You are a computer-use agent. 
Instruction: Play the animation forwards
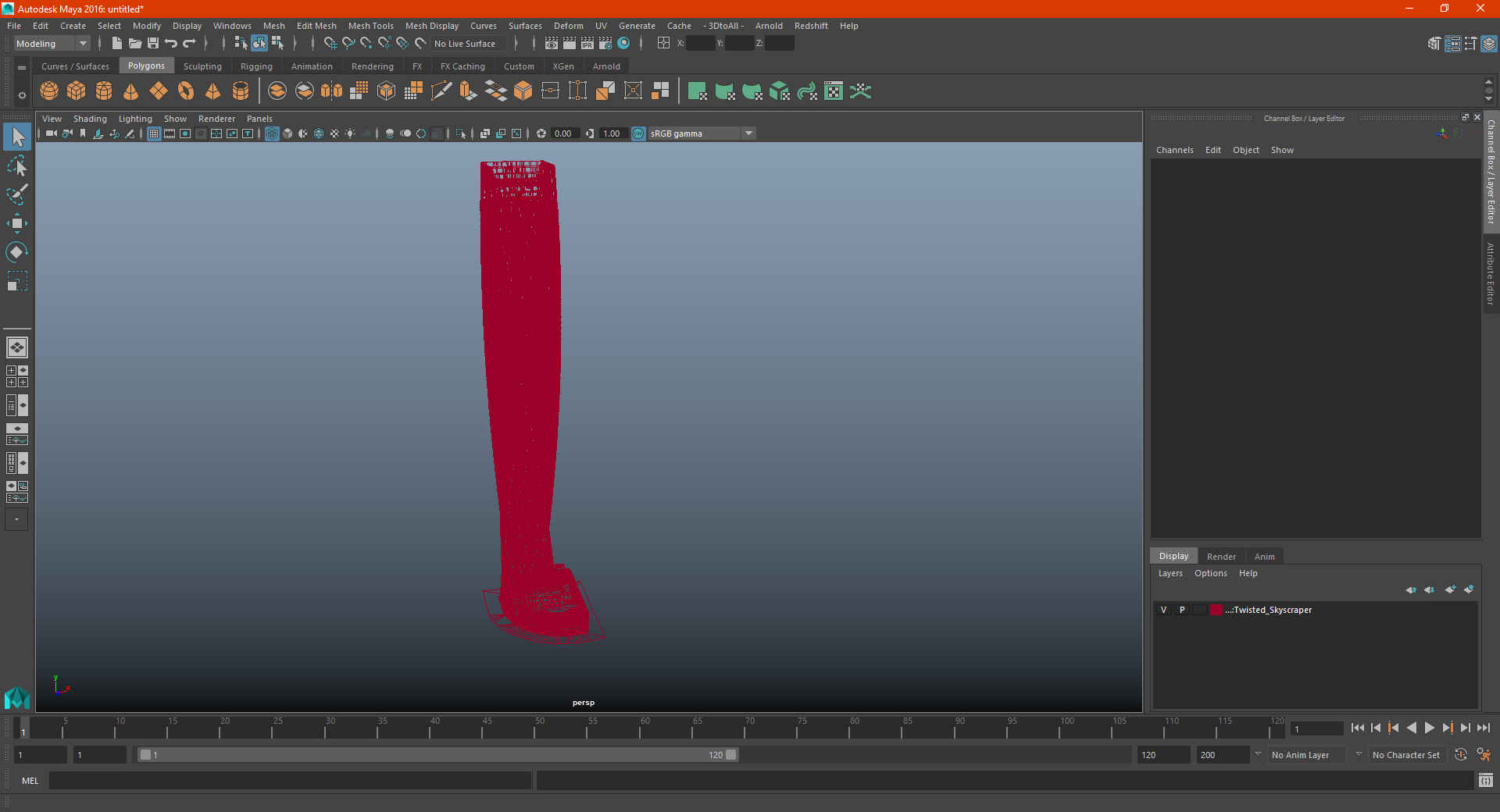[x=1429, y=728]
